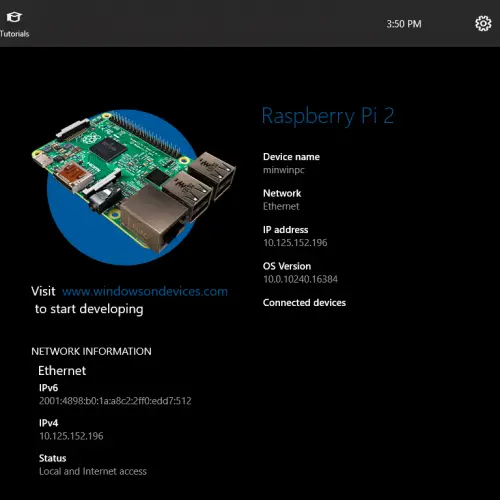The image size is (500, 500).
Task: Click the IPv4 label
Action: 49,423
